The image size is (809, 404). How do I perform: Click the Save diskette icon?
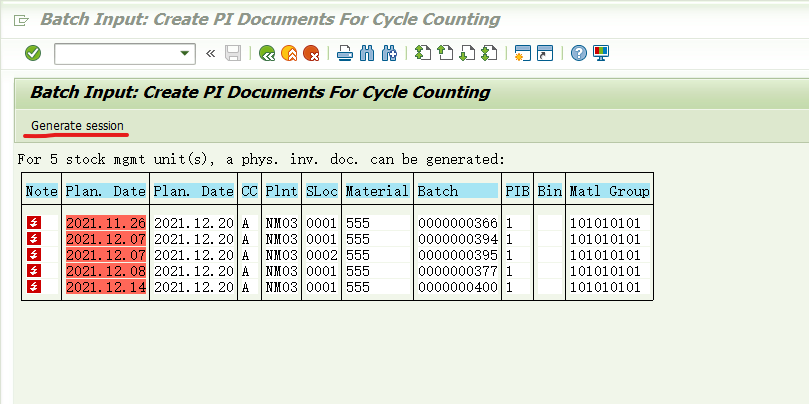click(x=233, y=53)
